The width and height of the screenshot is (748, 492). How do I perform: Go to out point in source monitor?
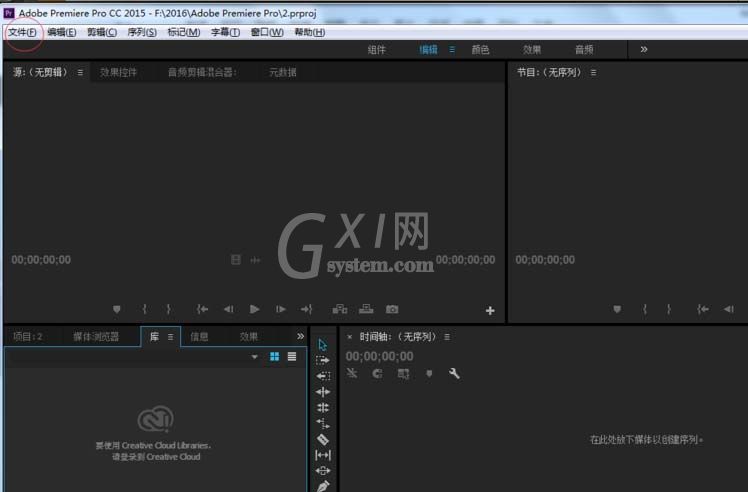tap(306, 309)
